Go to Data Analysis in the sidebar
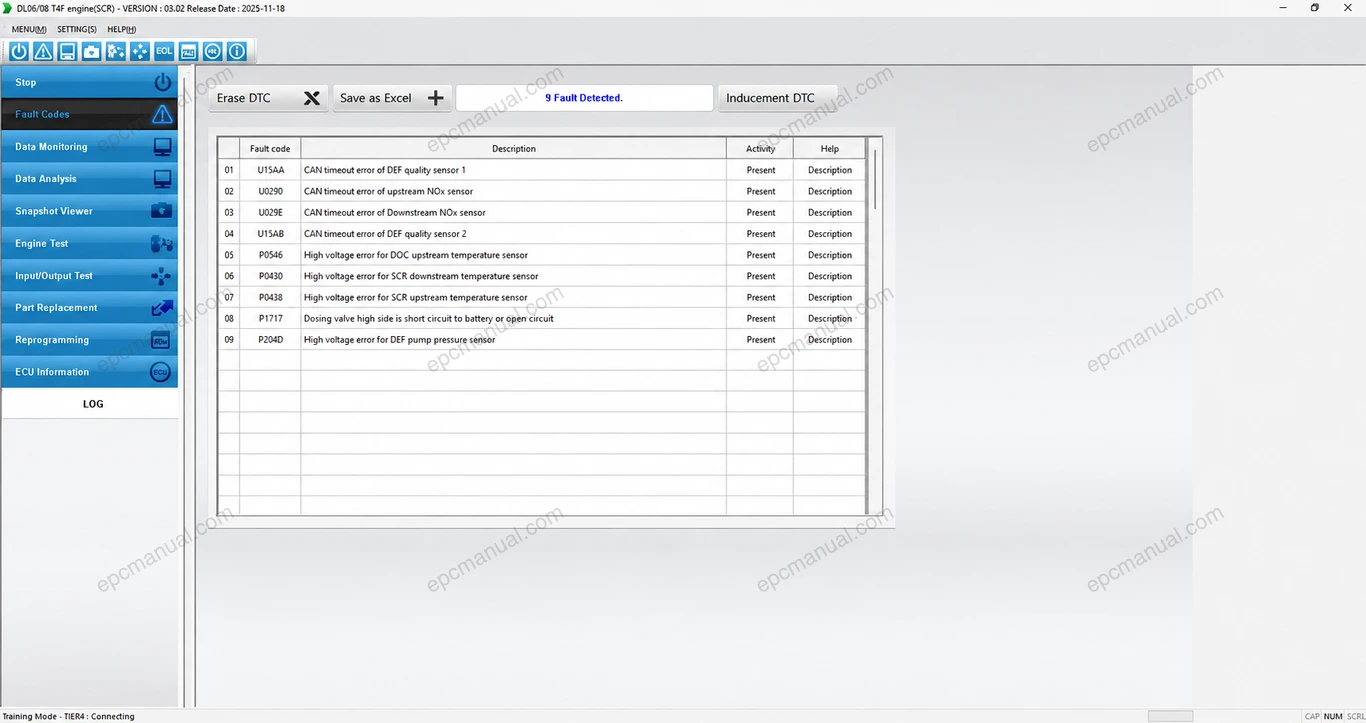Screen dimensions: 1366x723 [90, 179]
